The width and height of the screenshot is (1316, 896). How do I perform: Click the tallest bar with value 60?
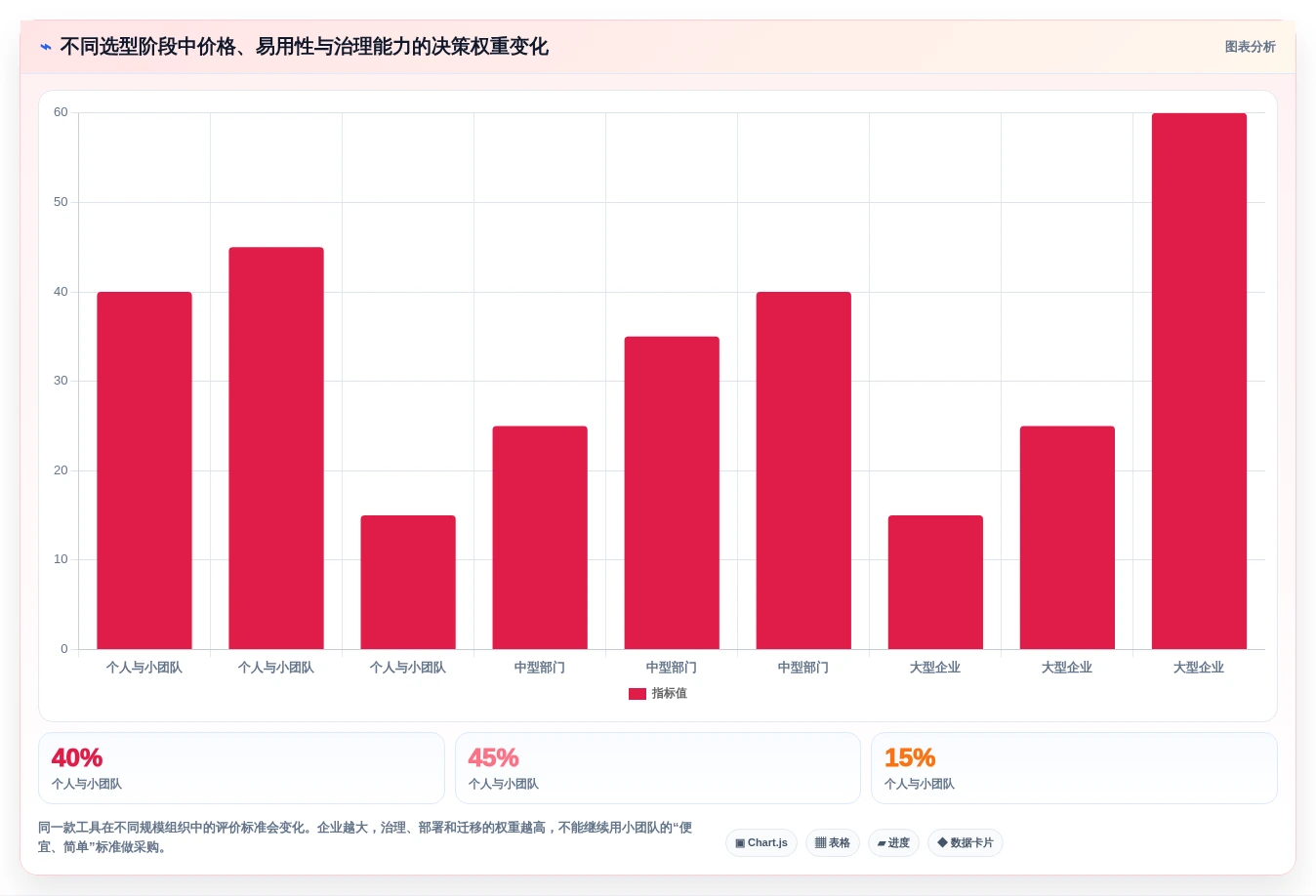1199,381
